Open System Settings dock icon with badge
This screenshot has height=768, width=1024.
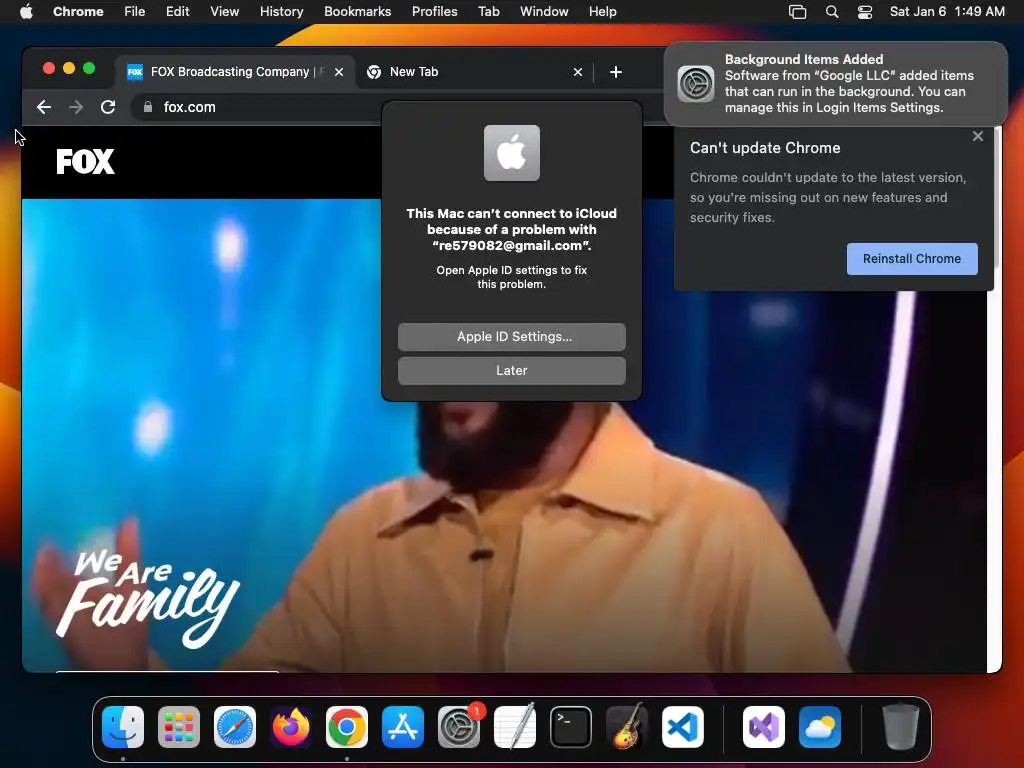click(x=459, y=726)
